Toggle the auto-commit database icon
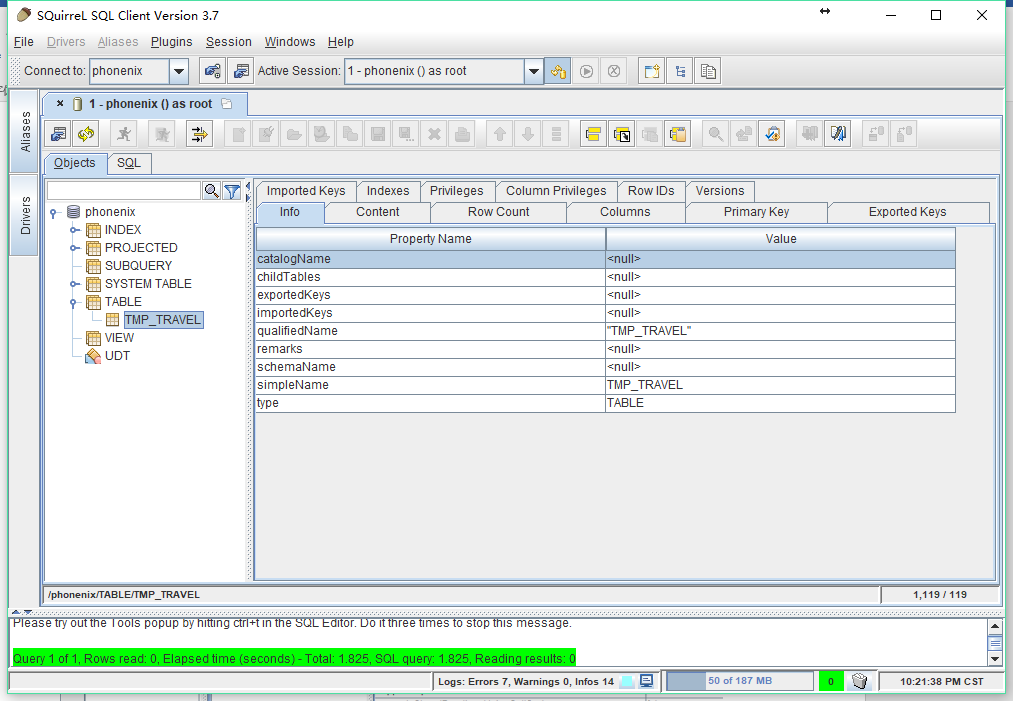The image size is (1013, 701). pyautogui.click(x=558, y=71)
